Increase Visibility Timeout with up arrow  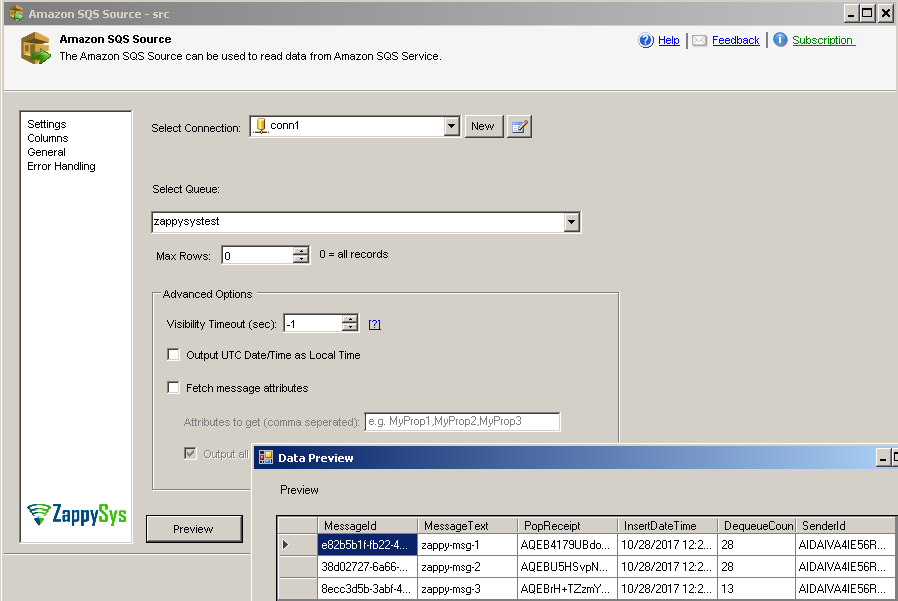350,319
